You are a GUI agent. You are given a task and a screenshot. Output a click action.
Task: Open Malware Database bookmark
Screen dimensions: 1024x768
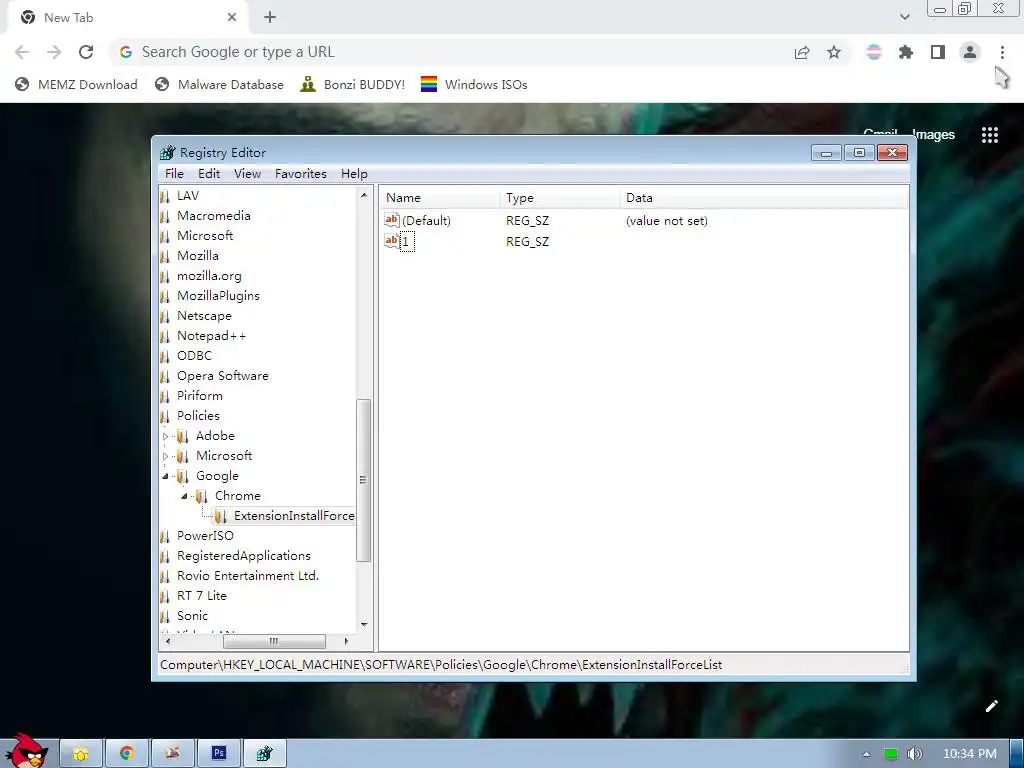pos(219,84)
